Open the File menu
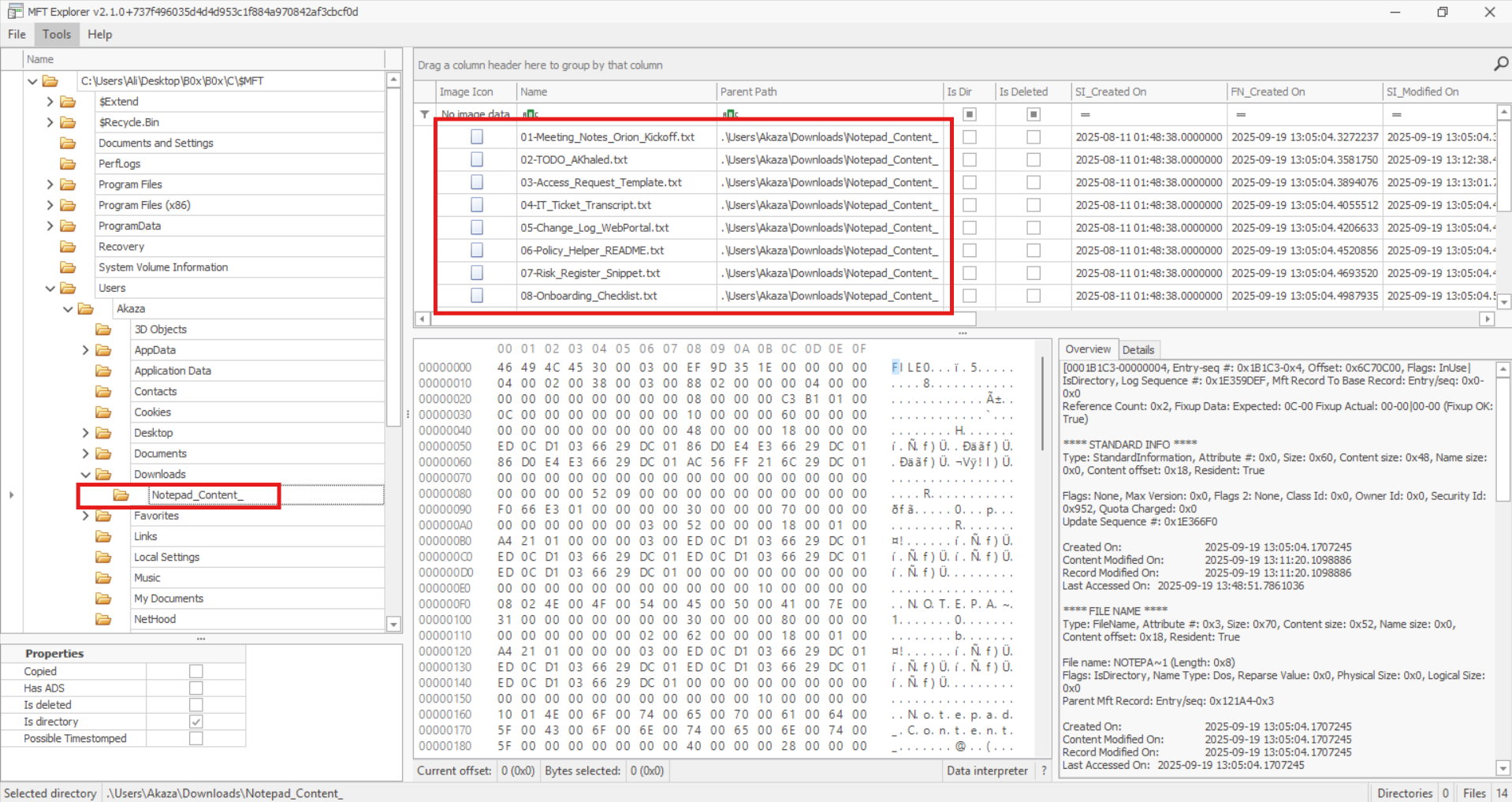 17,34
